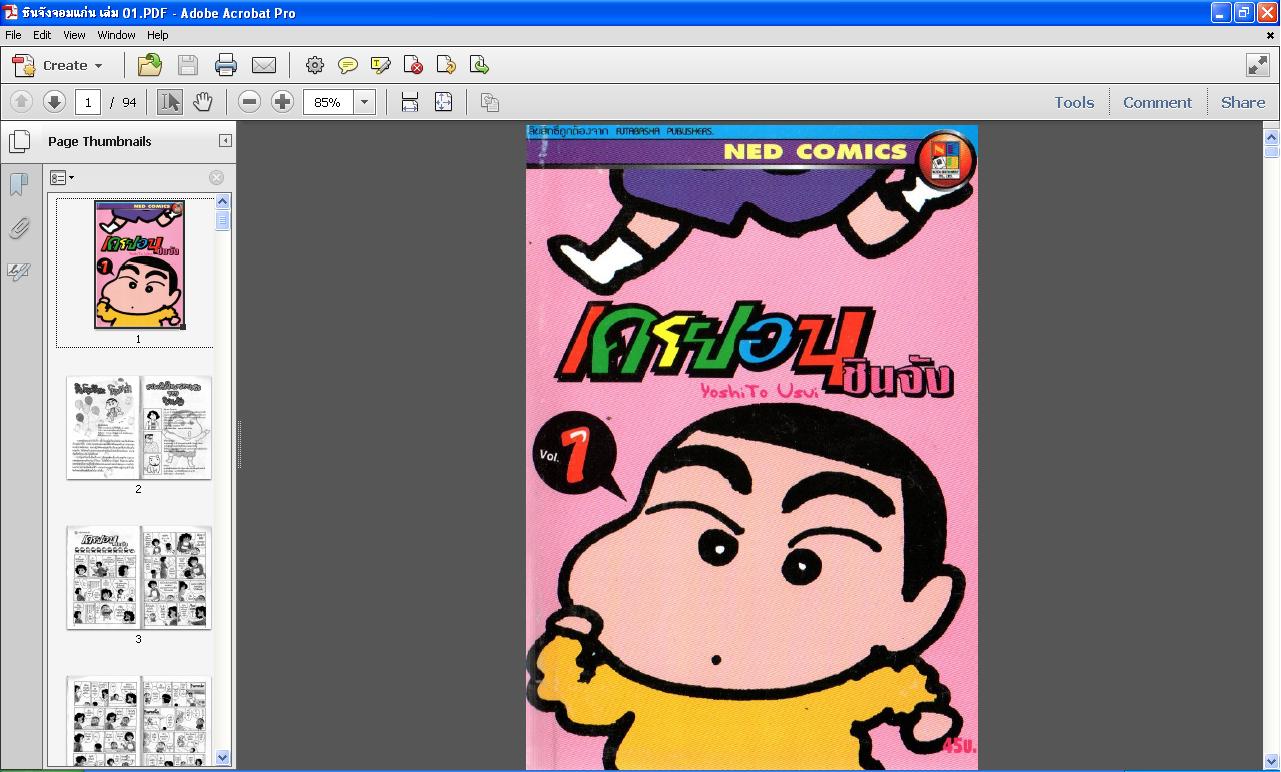Screen dimensions: 1281x772
Task: Delete page with the red X icon
Action: [413, 65]
